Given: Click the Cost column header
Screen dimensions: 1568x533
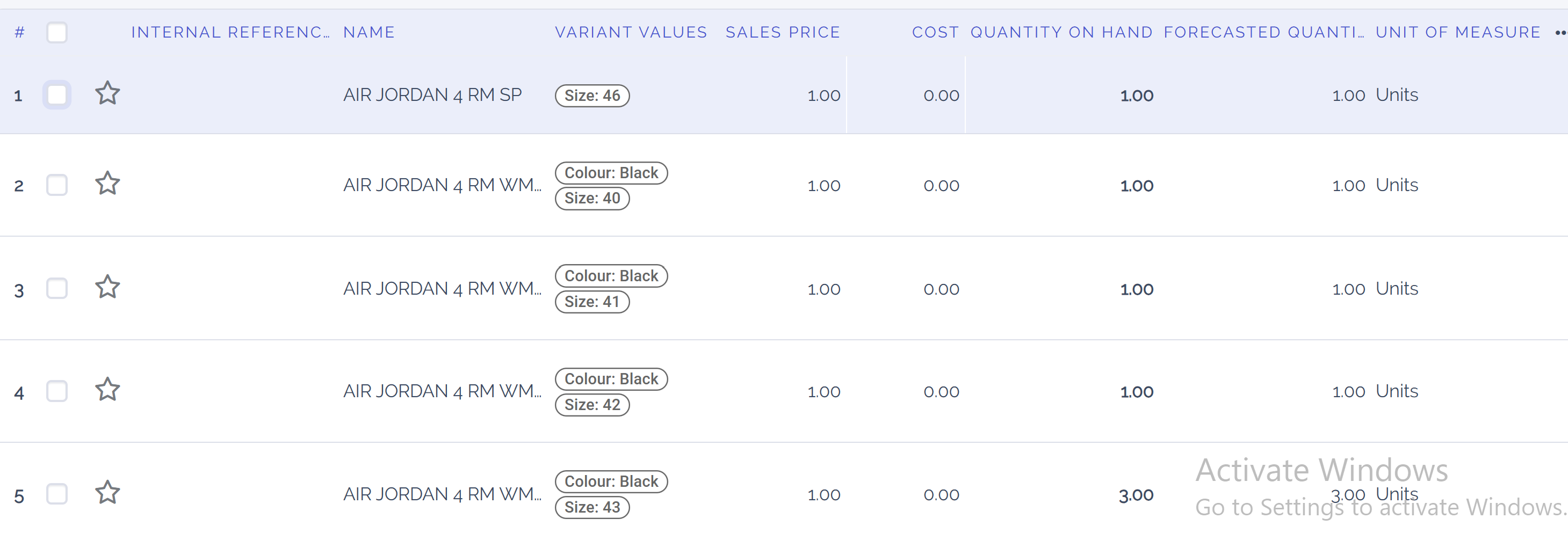Looking at the screenshot, I should [935, 32].
